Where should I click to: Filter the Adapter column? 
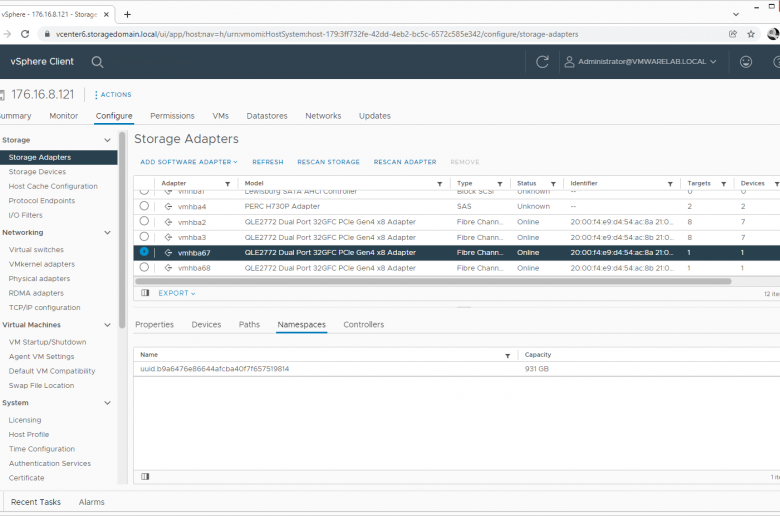pos(228,184)
